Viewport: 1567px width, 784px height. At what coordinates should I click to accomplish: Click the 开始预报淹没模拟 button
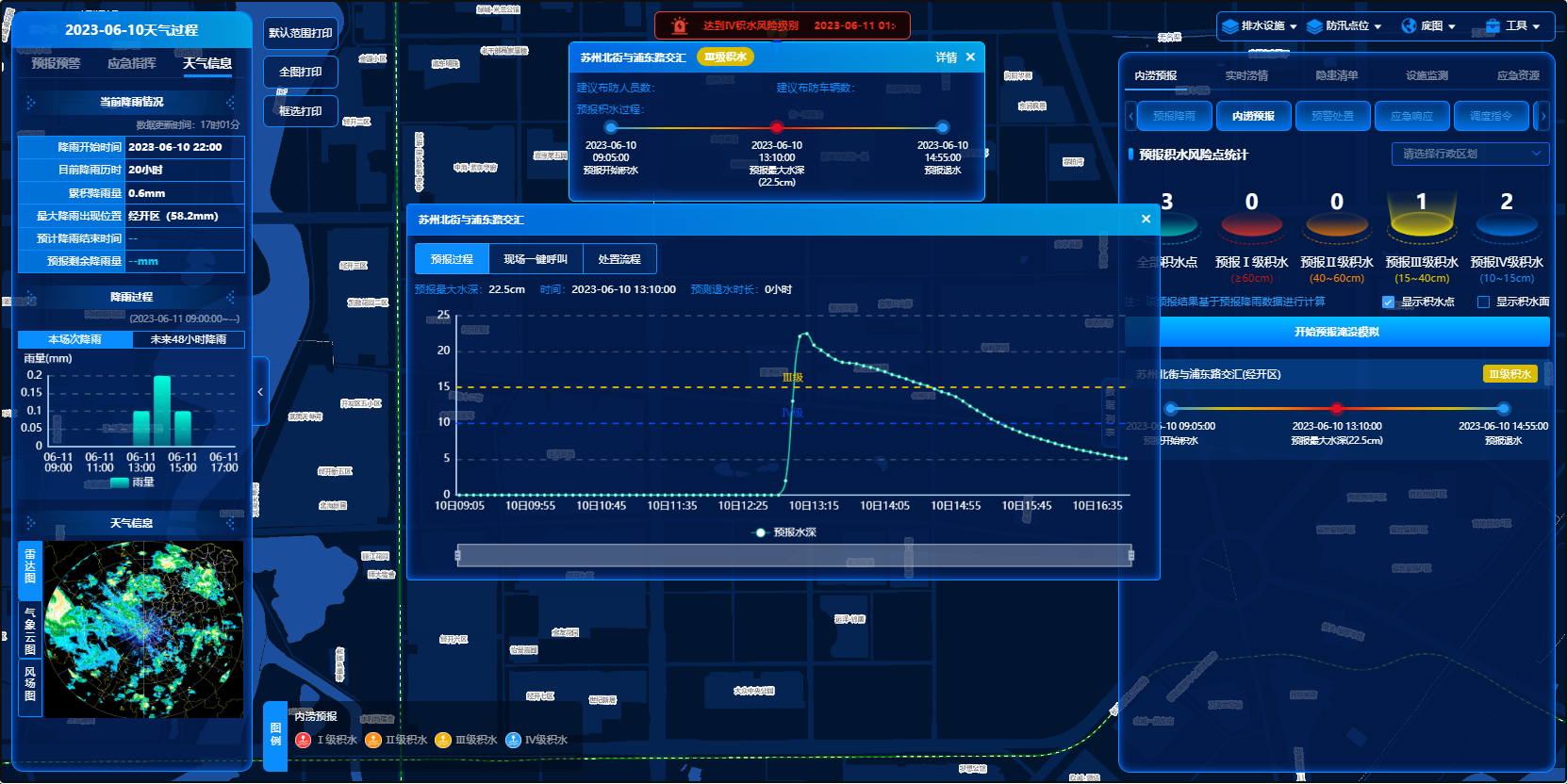coord(1336,332)
